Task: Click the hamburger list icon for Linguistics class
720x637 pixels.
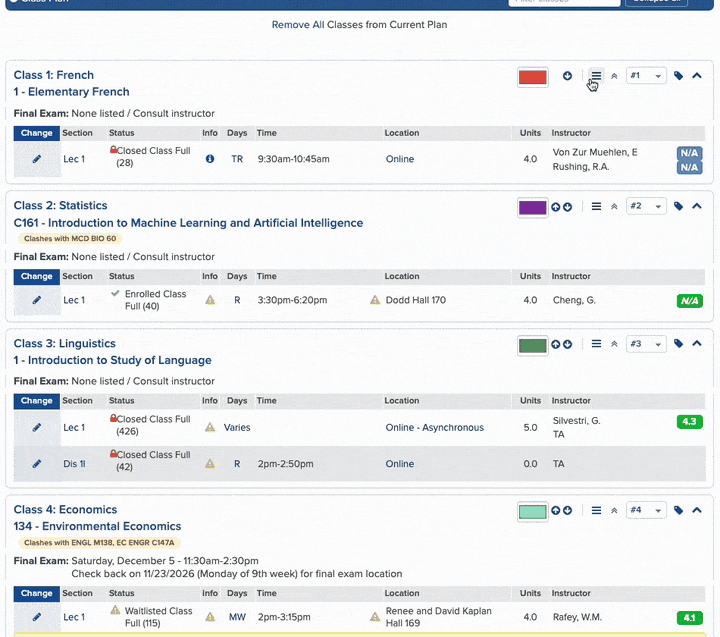Action: (x=596, y=344)
